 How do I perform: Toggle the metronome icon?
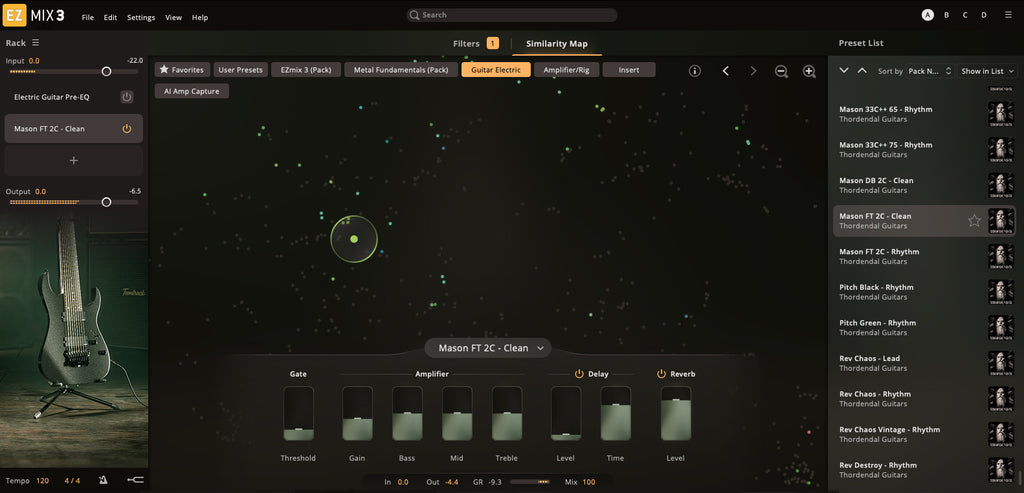(x=103, y=480)
